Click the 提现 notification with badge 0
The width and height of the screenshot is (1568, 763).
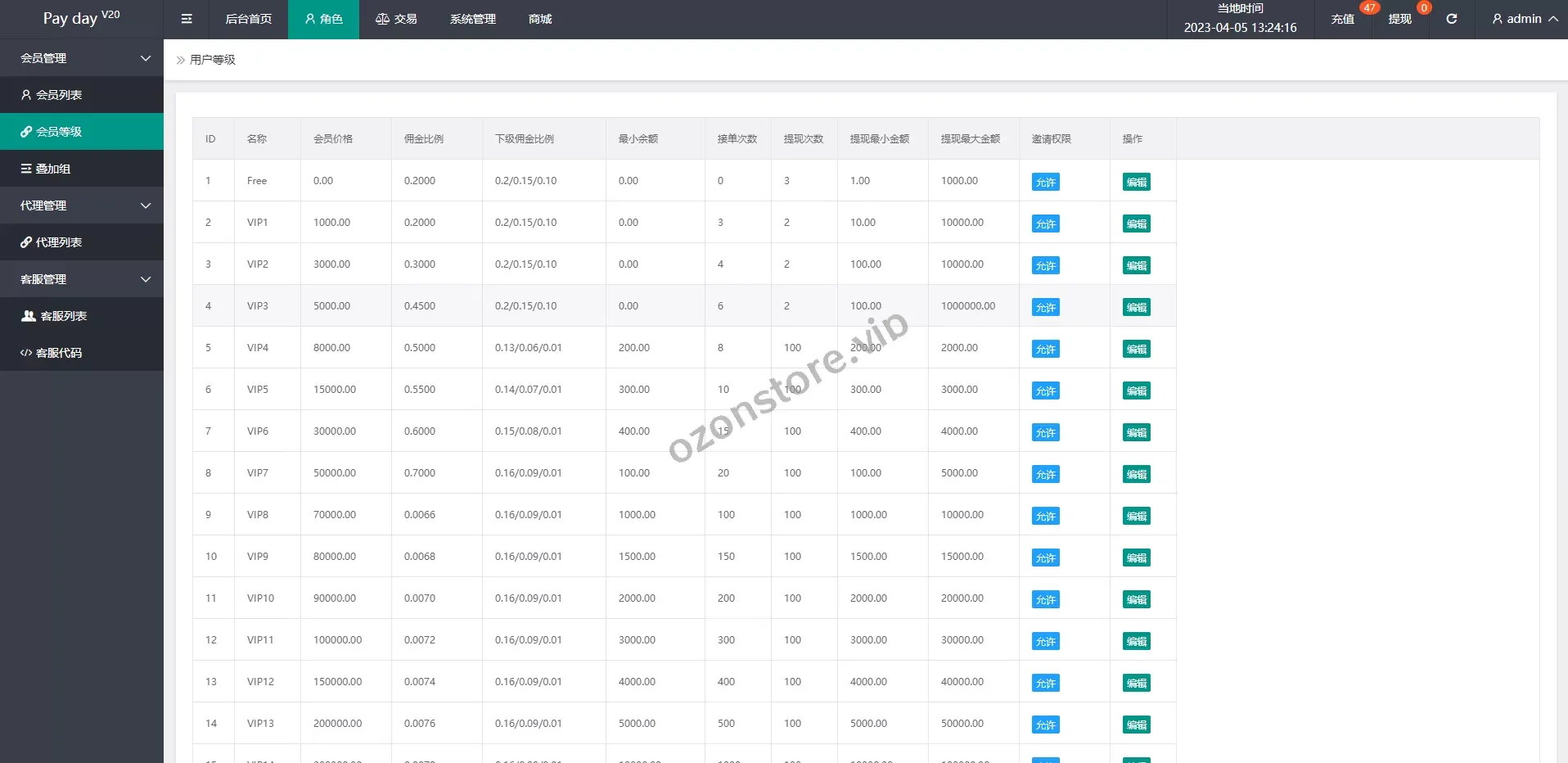[1399, 19]
